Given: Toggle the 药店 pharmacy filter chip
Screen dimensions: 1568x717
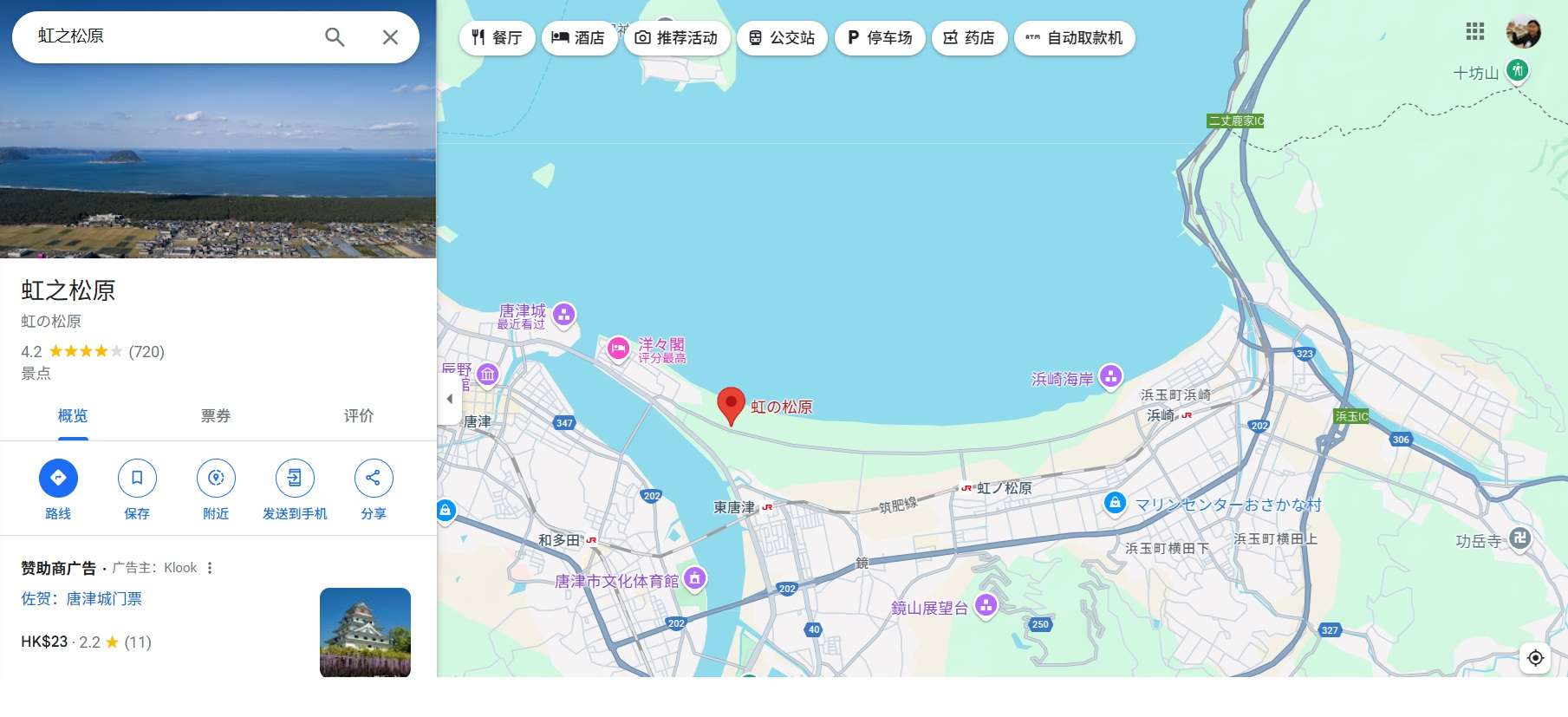Looking at the screenshot, I should click(x=968, y=38).
